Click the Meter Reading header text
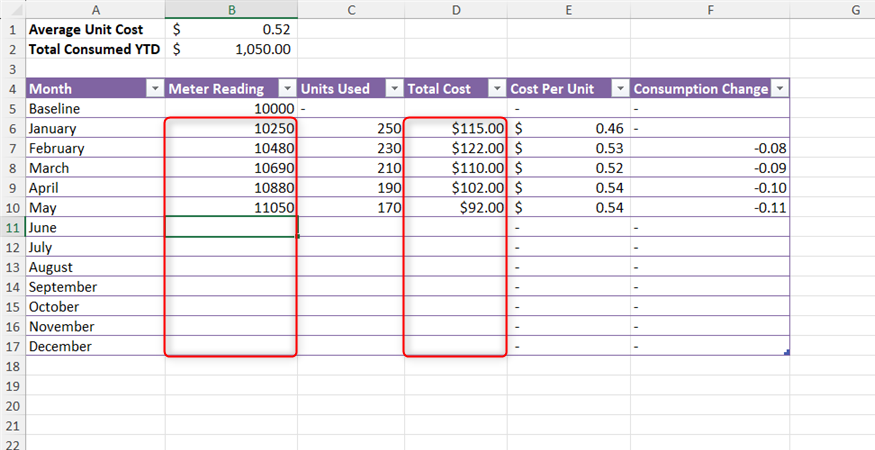The height and width of the screenshot is (450, 875). pyautogui.click(x=216, y=89)
